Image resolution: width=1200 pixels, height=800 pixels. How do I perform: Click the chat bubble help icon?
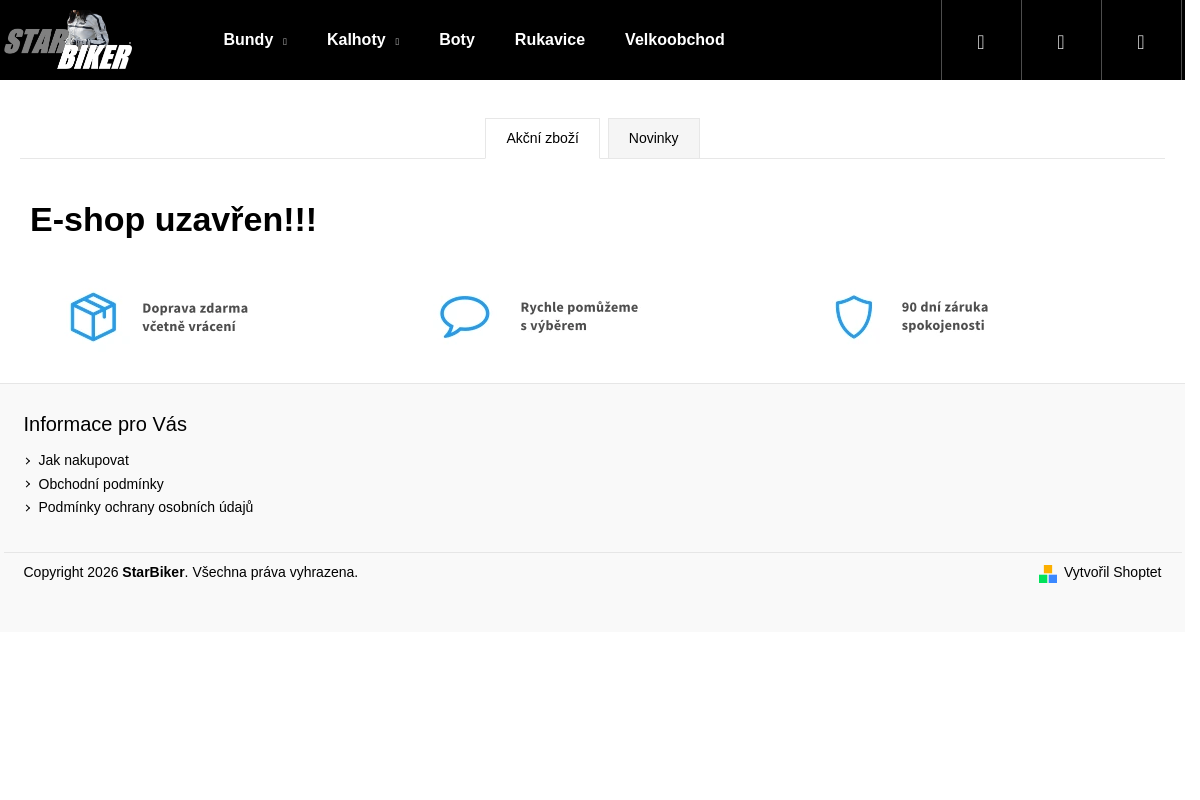pos(465,317)
